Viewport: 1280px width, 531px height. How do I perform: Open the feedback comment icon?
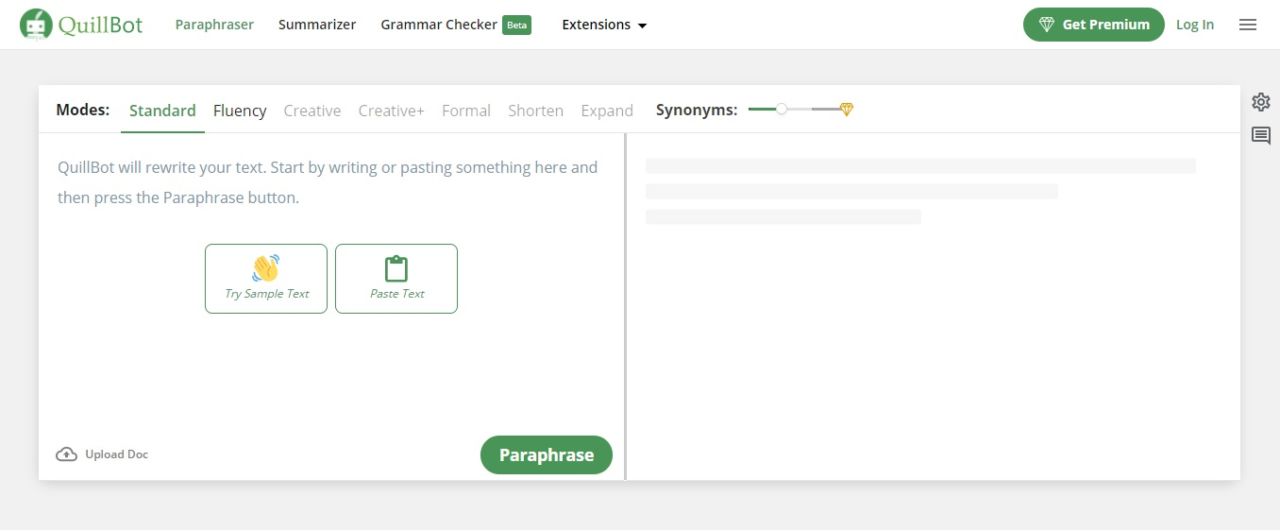tap(1261, 136)
